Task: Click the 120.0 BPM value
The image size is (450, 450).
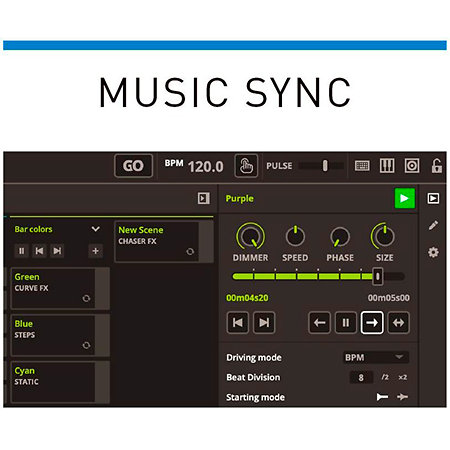Action: (x=205, y=167)
